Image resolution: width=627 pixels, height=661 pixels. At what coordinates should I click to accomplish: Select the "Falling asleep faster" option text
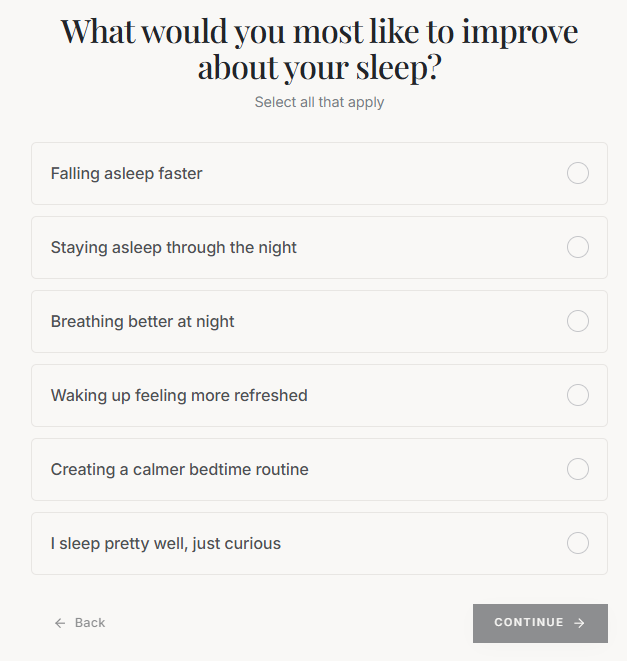coord(126,174)
